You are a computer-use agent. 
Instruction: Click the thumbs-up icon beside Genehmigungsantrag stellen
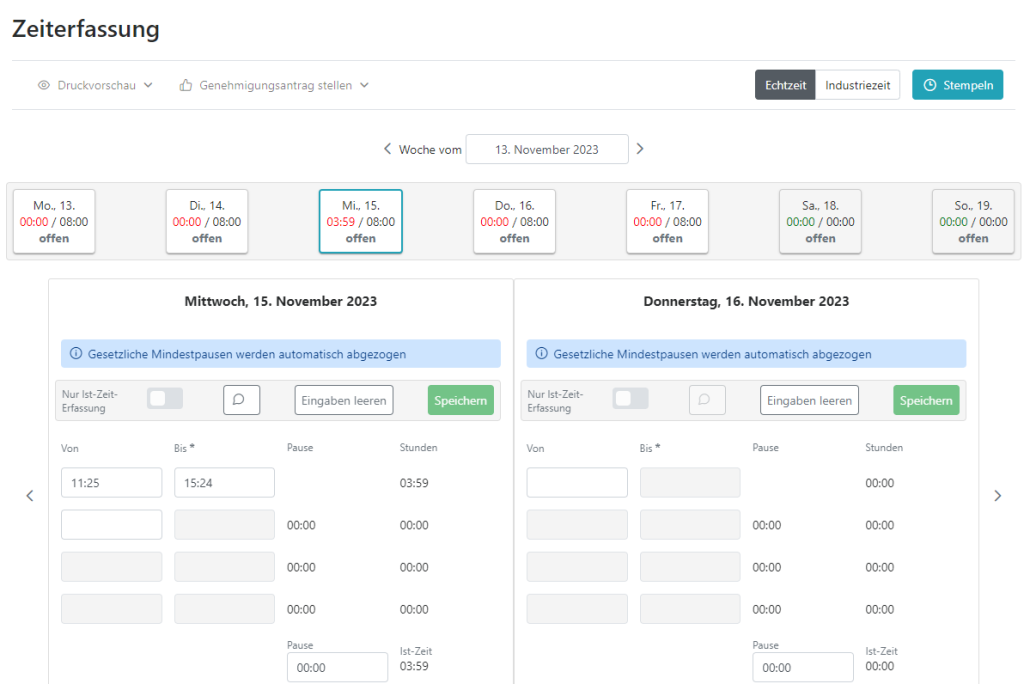tap(186, 85)
